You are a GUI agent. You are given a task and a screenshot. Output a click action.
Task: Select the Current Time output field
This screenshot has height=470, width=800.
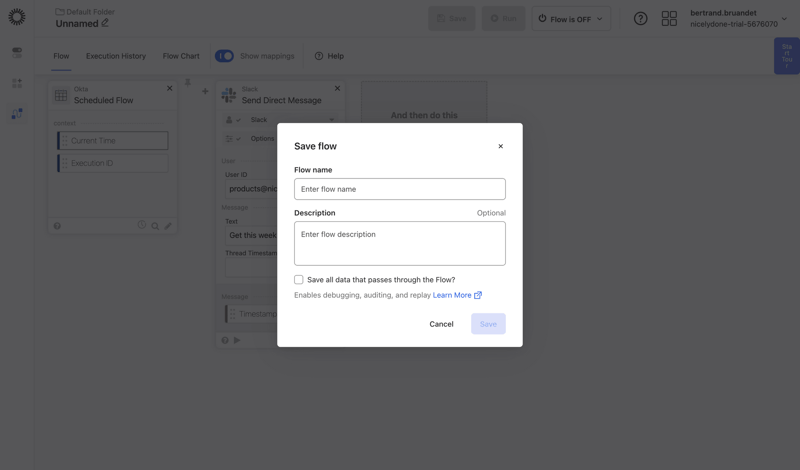(113, 141)
